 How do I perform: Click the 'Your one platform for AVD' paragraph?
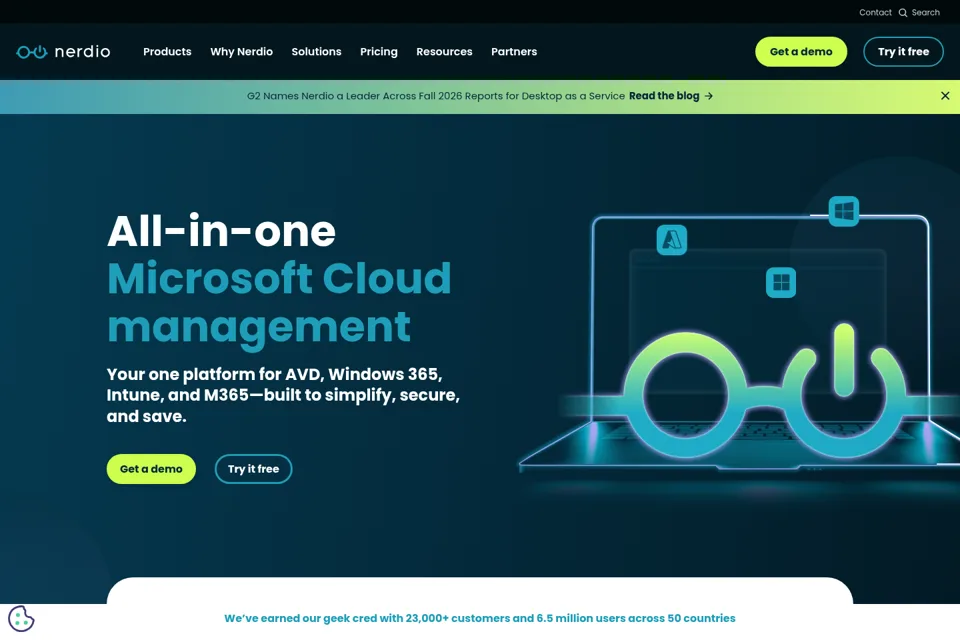coord(283,395)
